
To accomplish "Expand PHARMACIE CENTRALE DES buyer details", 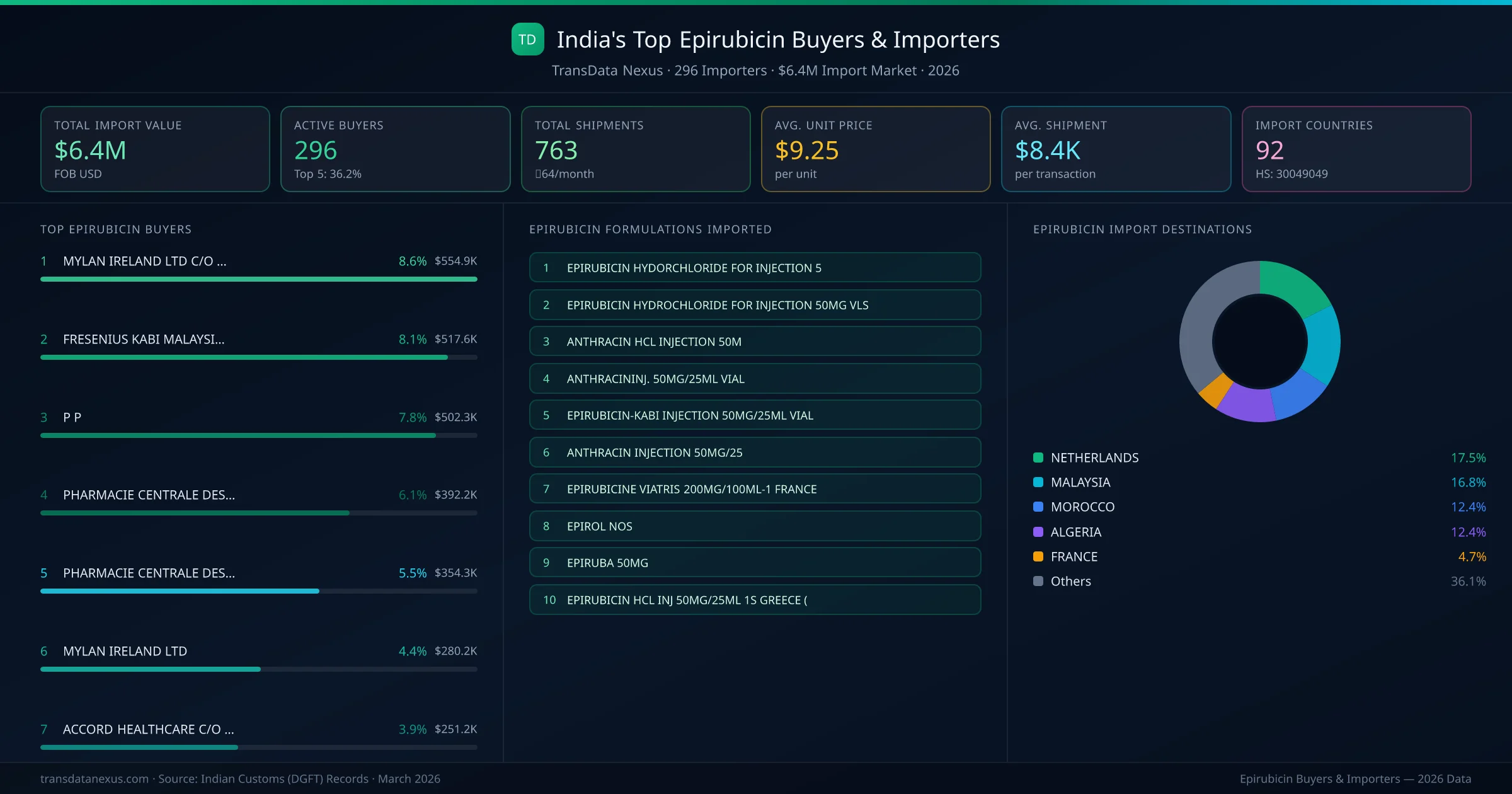I will tap(149, 495).
